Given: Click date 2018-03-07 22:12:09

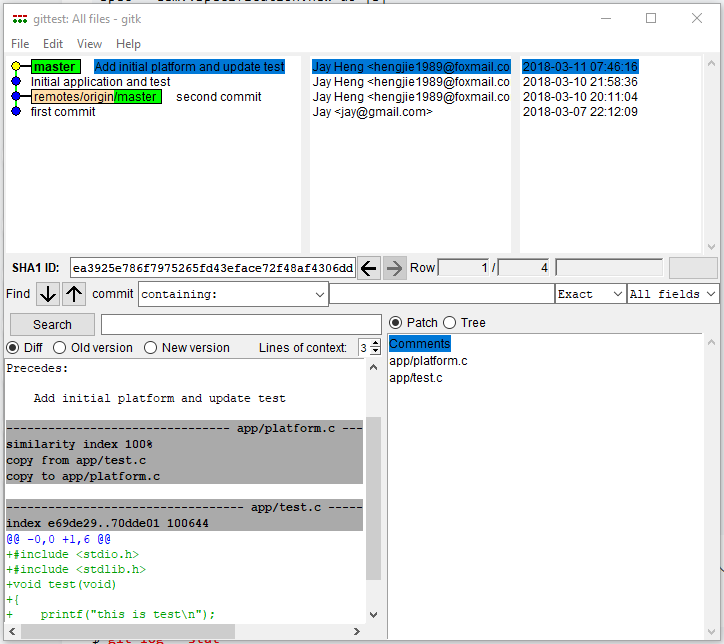Looking at the screenshot, I should pyautogui.click(x=580, y=112).
